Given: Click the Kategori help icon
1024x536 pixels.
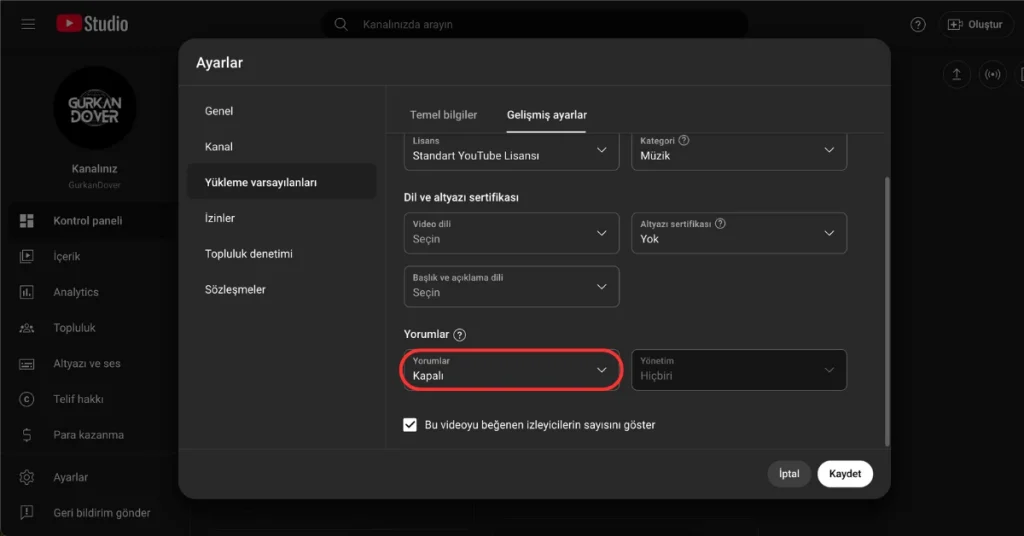Looking at the screenshot, I should coord(684,140).
